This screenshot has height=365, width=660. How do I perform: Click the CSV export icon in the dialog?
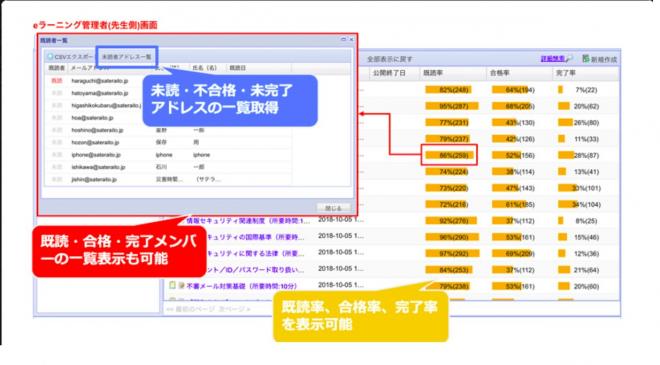50,56
